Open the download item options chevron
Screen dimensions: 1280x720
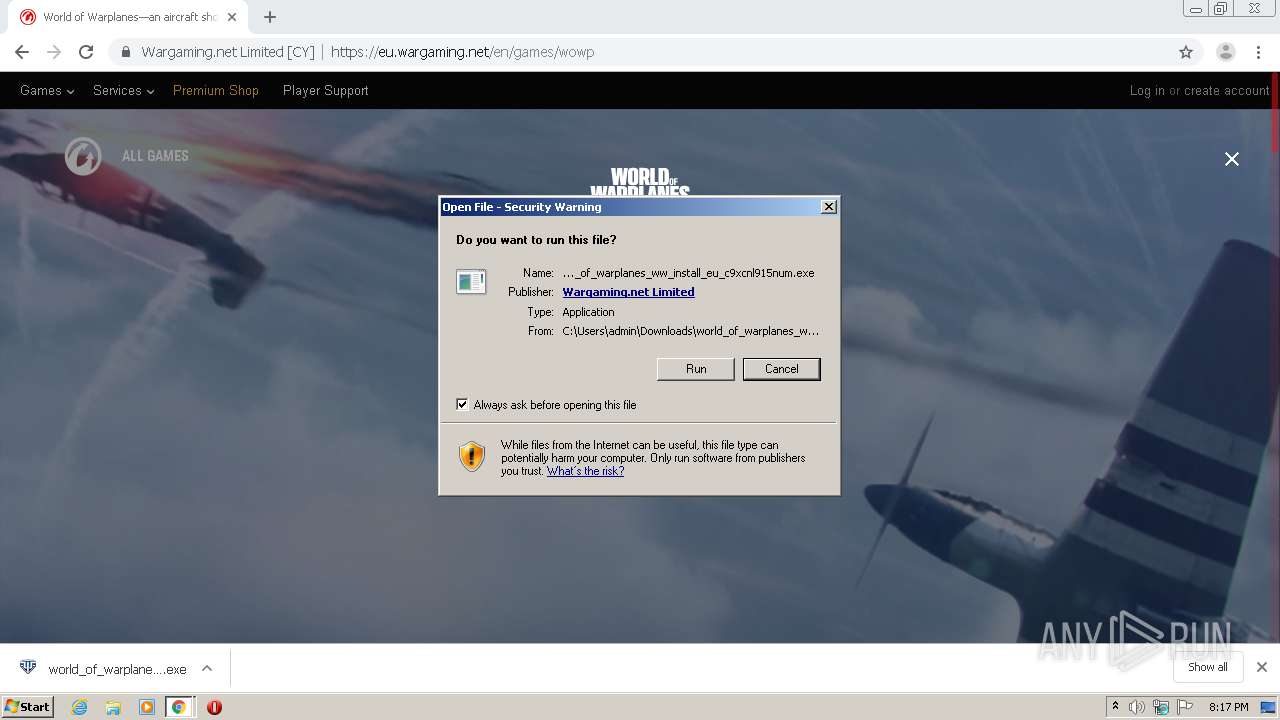click(x=207, y=668)
